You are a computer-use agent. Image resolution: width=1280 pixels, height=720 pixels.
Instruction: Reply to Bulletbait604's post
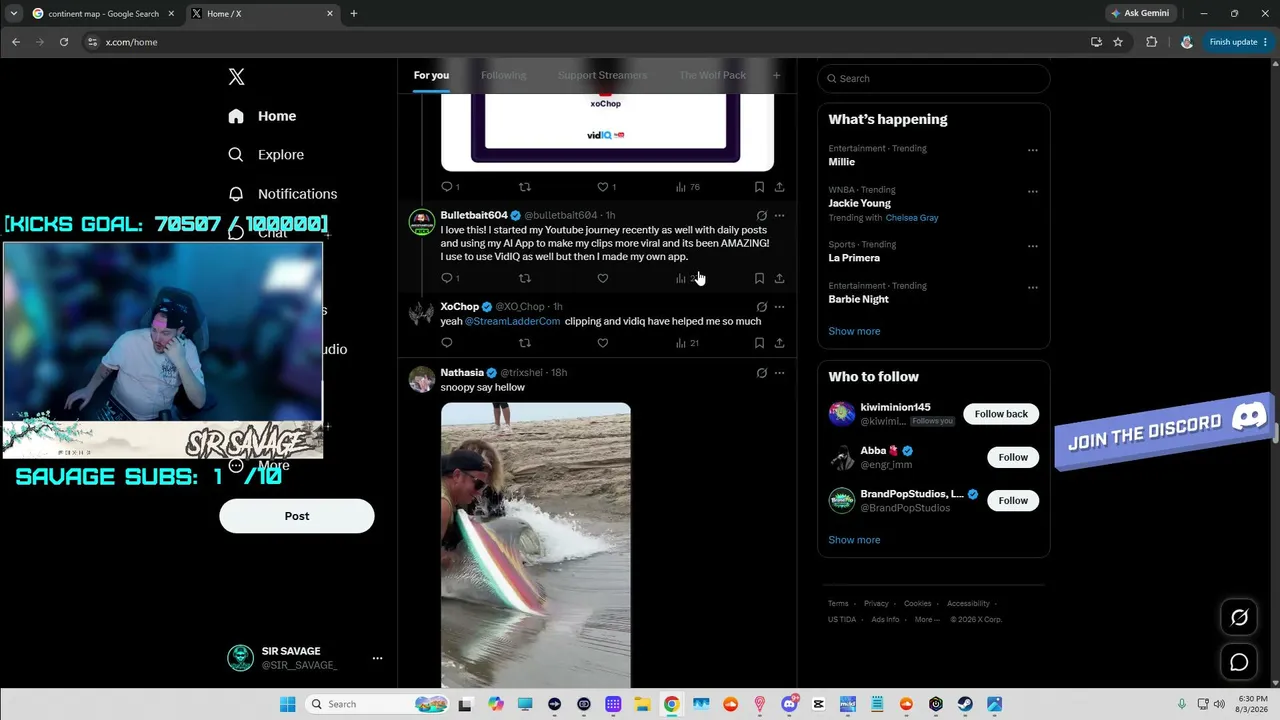click(x=447, y=278)
